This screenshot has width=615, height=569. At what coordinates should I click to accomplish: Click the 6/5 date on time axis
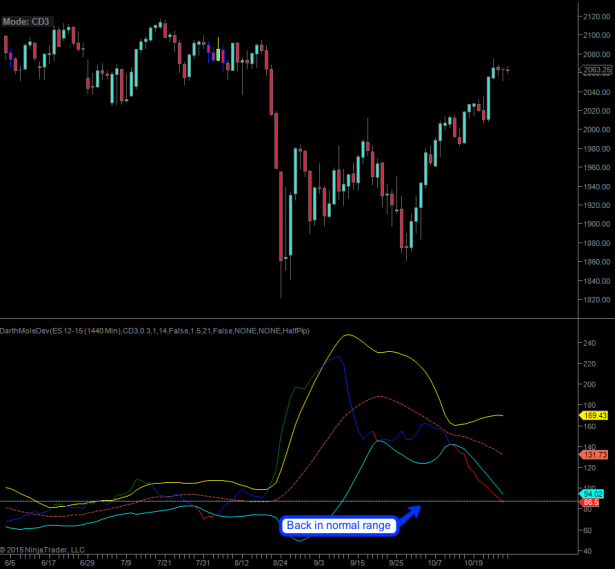tap(10, 563)
